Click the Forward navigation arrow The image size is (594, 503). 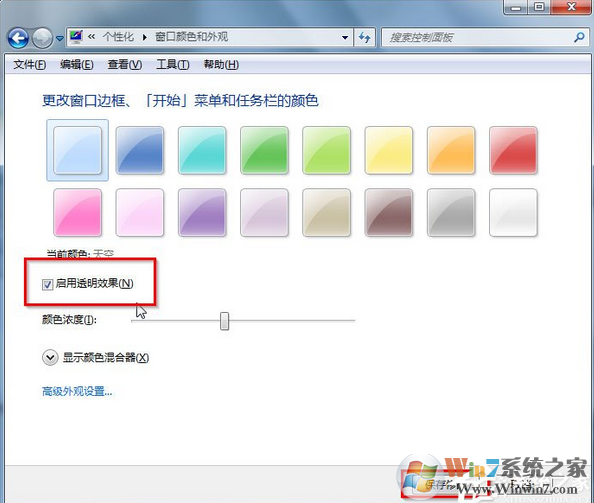pyautogui.click(x=42, y=38)
